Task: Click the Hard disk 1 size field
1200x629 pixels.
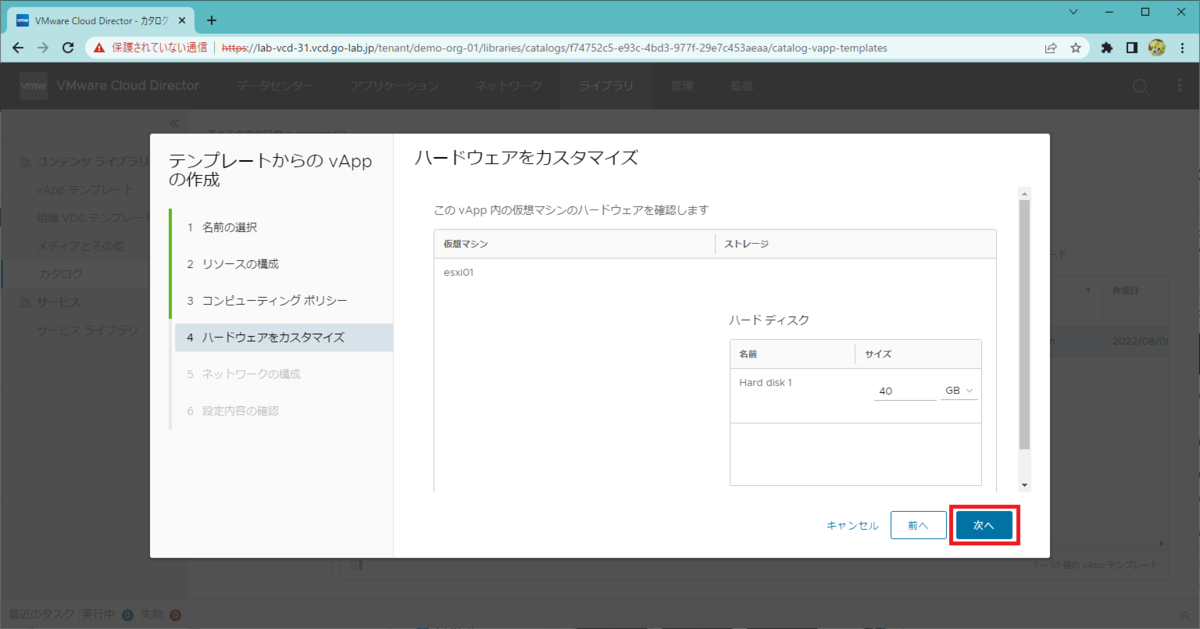Action: (905, 391)
